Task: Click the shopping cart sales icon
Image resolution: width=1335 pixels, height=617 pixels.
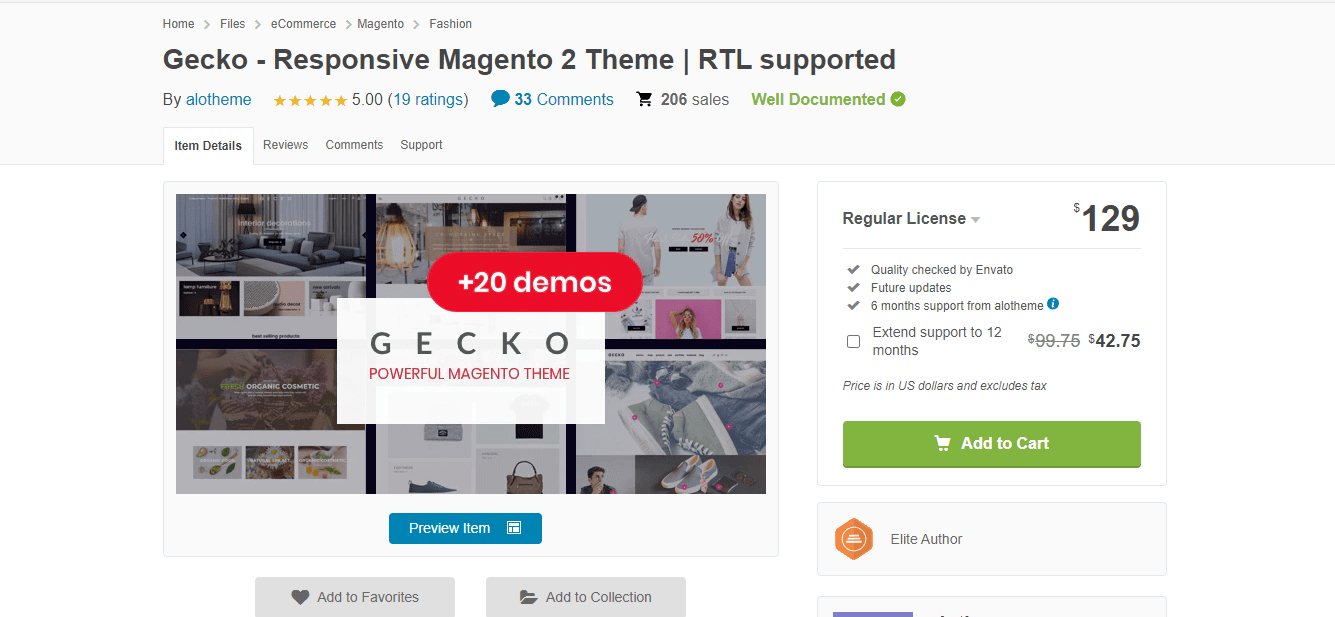Action: point(645,99)
